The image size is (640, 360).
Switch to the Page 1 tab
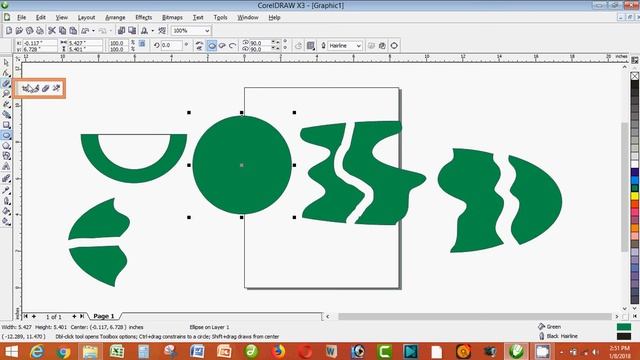(104, 316)
